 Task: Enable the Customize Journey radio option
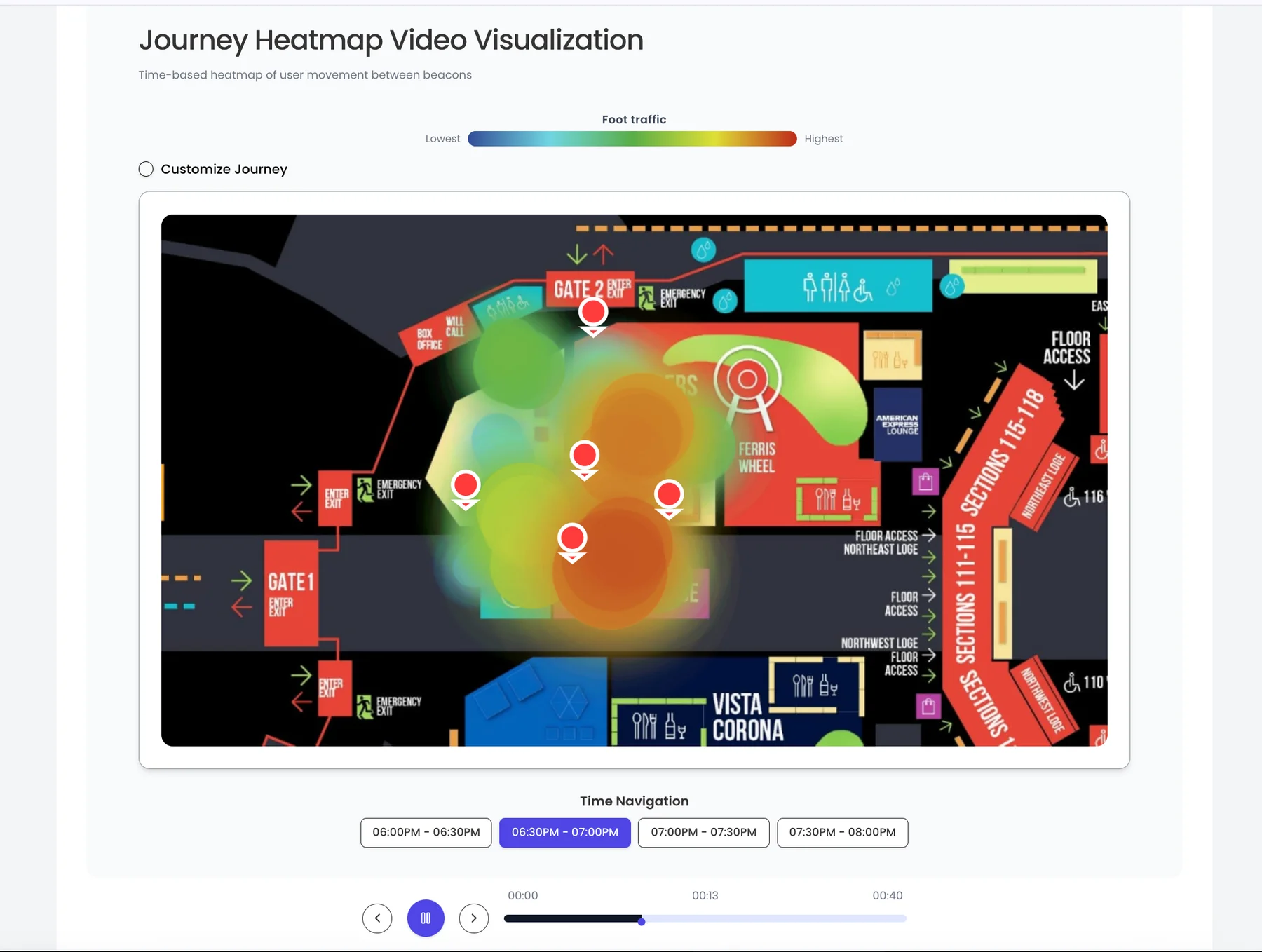146,169
